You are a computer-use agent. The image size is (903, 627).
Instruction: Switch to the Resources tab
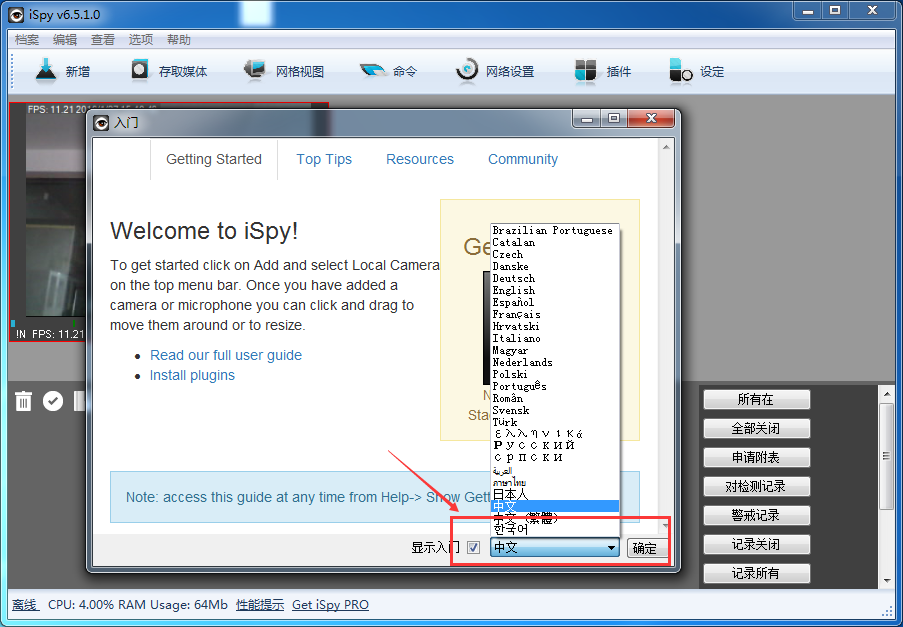click(x=420, y=159)
